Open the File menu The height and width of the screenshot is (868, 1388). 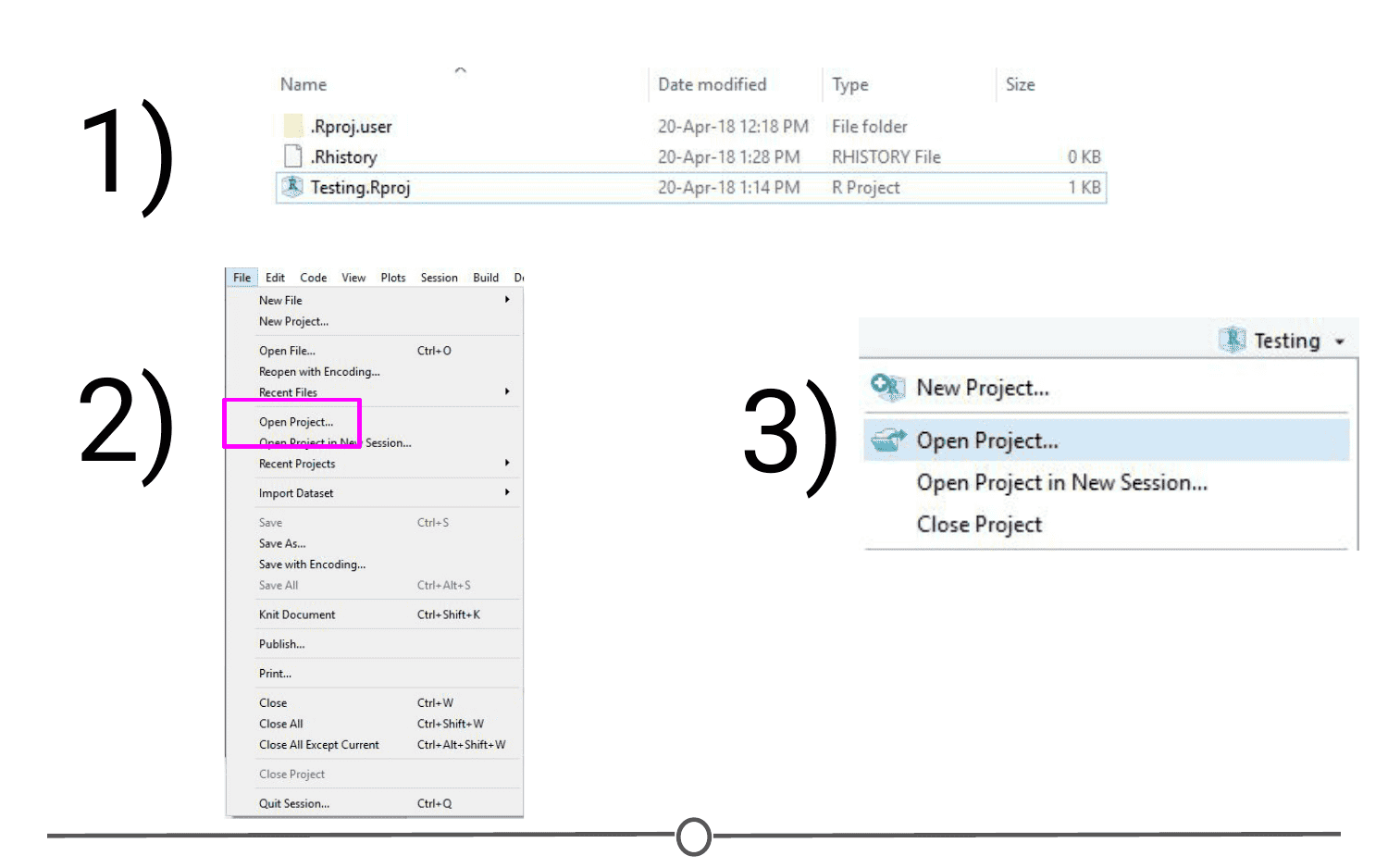[x=242, y=278]
